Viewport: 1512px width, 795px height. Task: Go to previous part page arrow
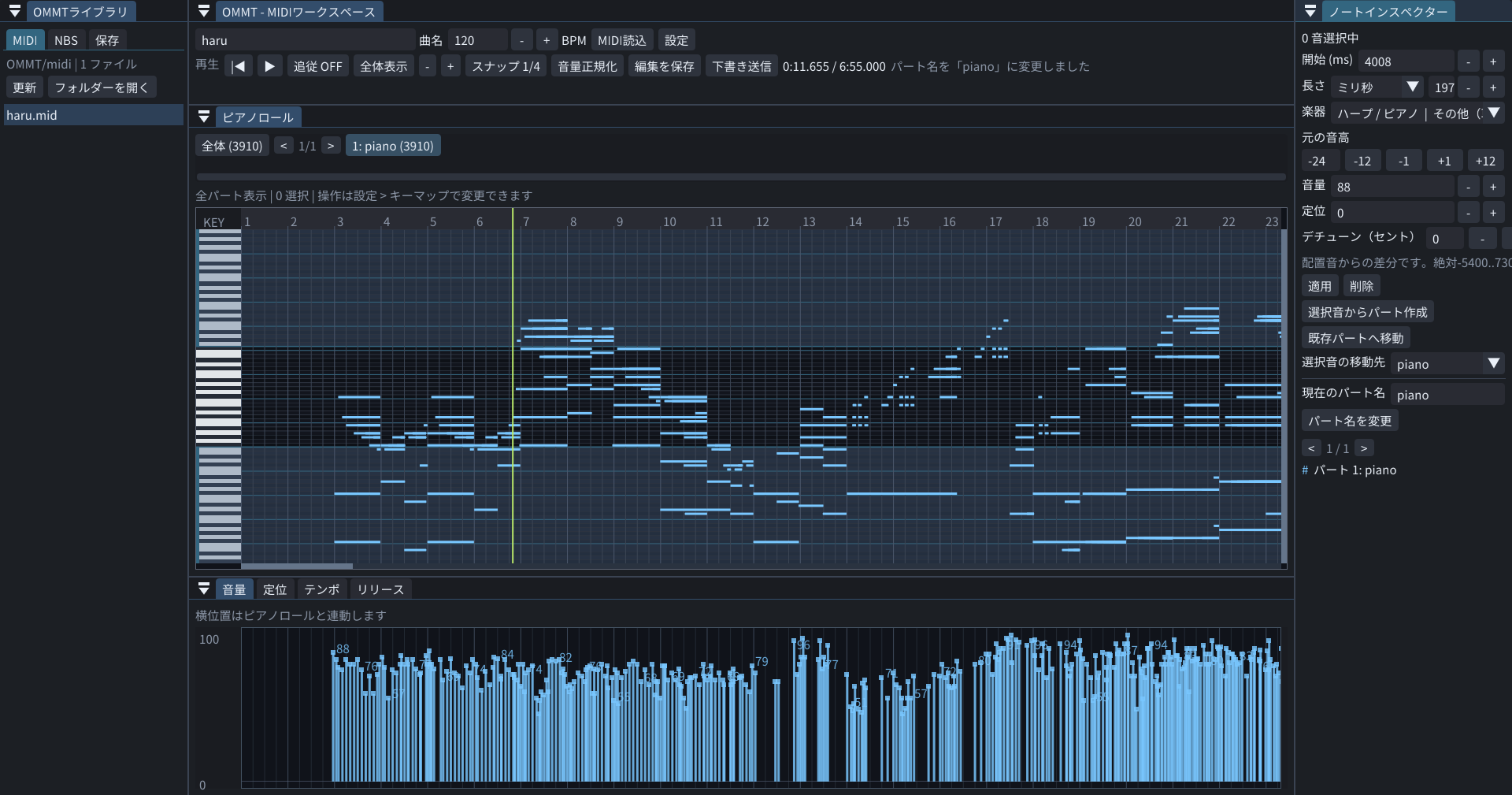click(283, 146)
